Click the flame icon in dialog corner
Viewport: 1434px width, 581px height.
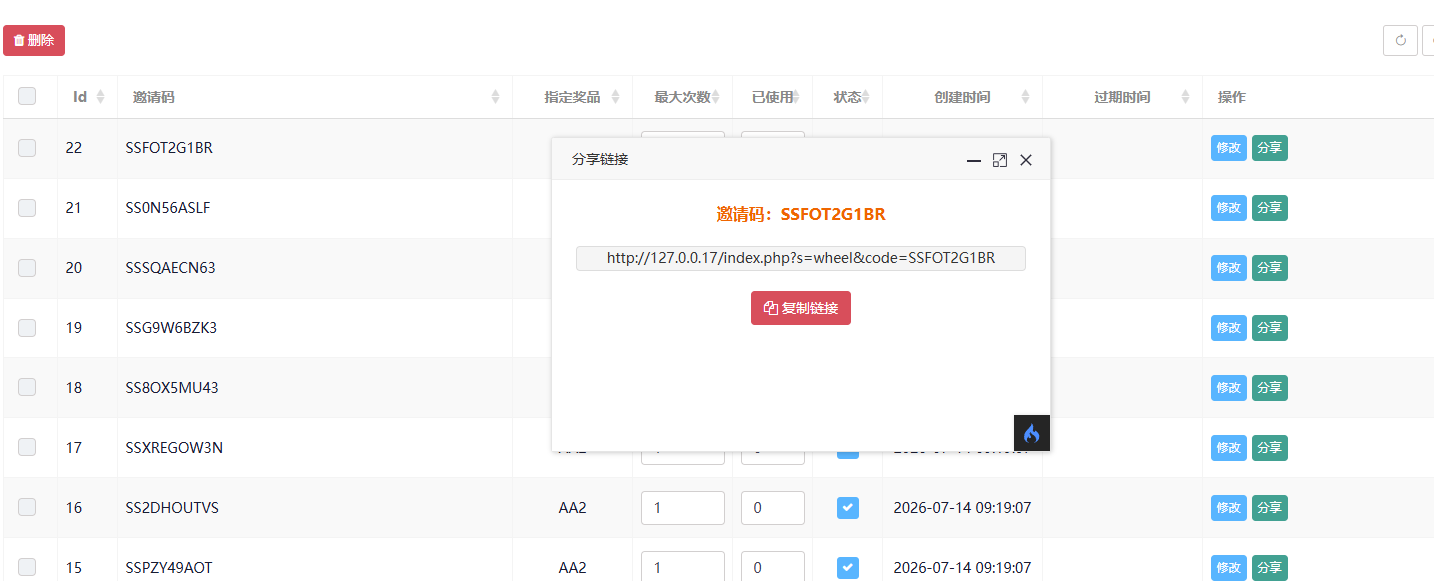(x=1032, y=433)
